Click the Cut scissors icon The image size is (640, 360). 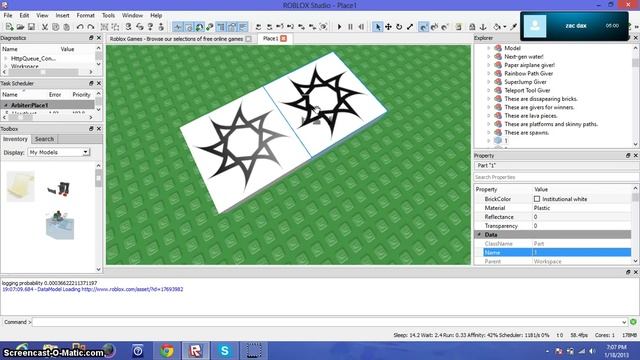pos(44,27)
